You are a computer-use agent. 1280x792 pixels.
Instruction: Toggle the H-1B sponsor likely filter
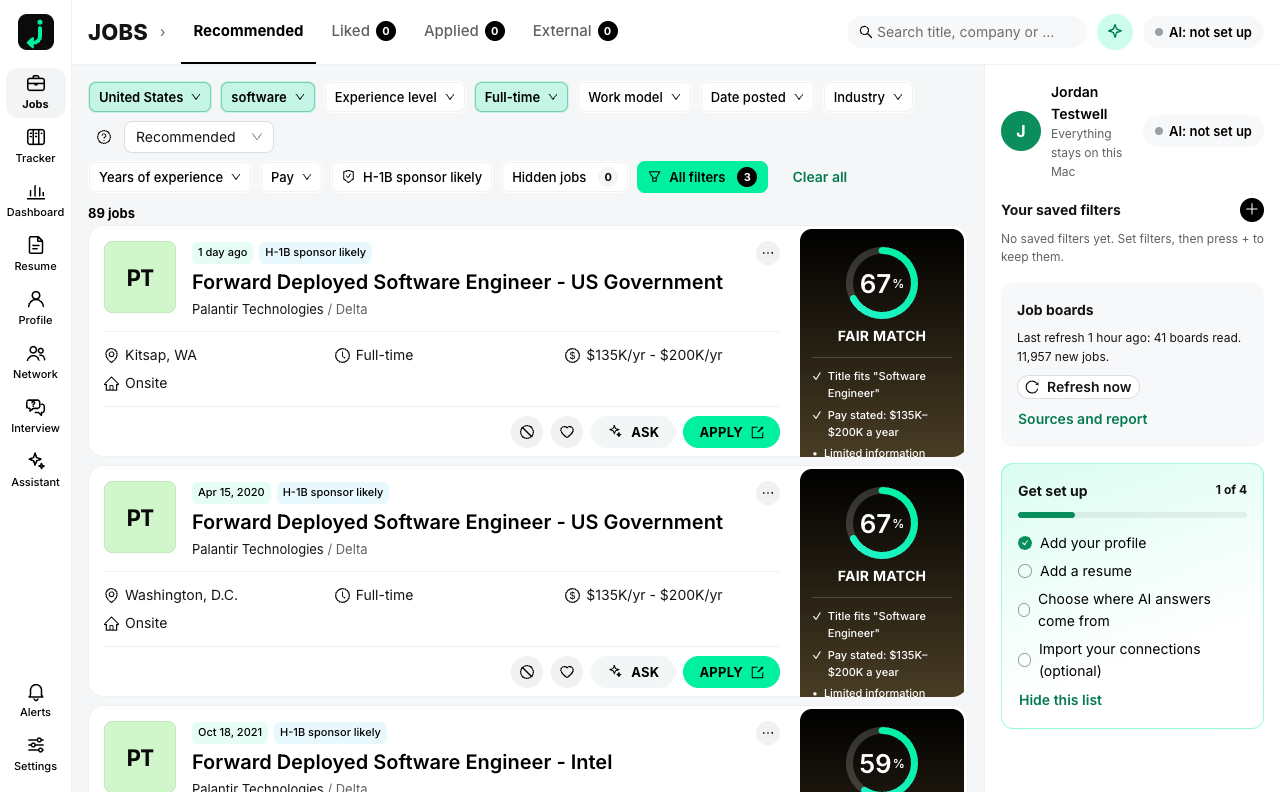tap(412, 177)
